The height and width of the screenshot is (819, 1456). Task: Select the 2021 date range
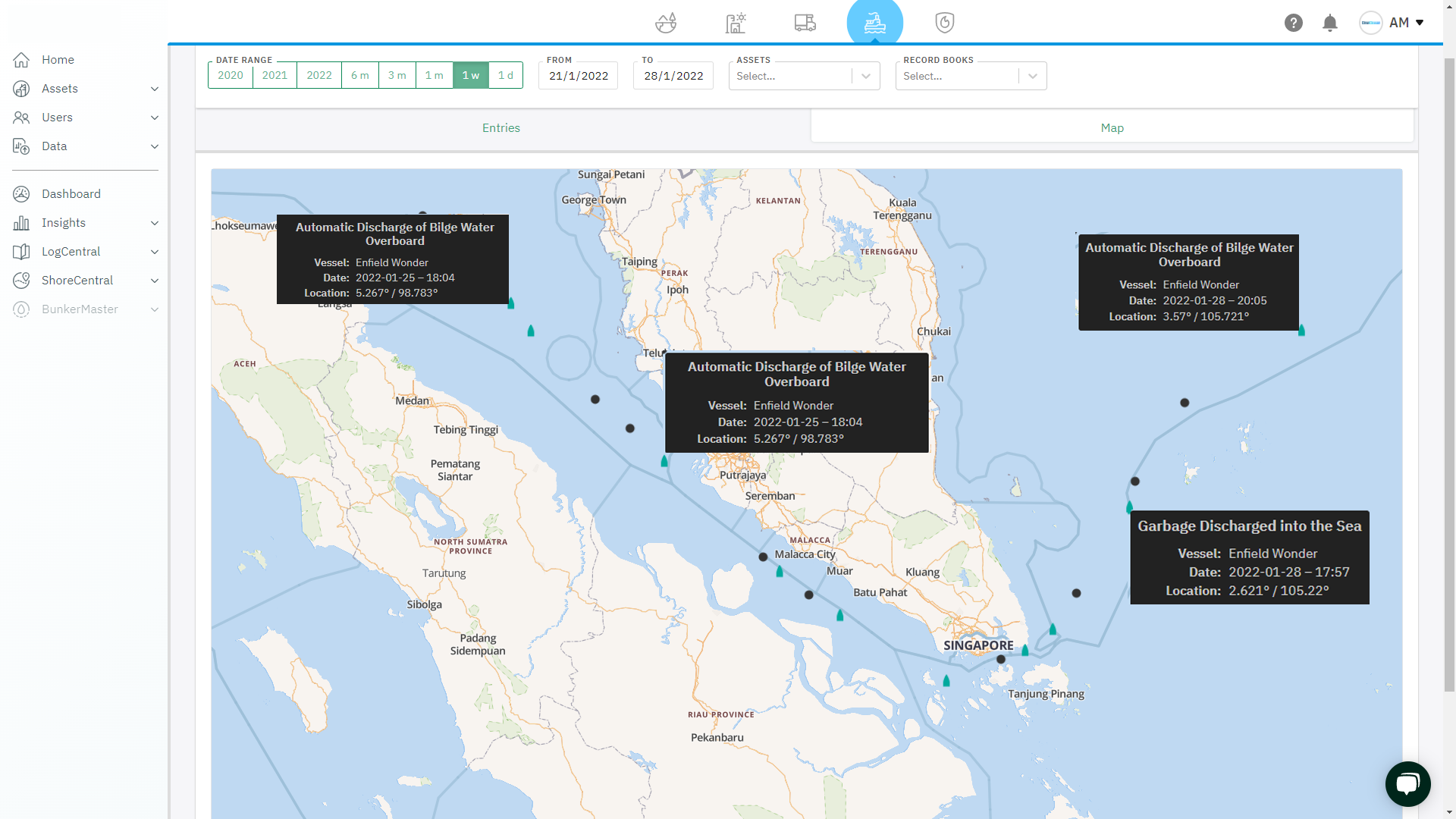275,75
